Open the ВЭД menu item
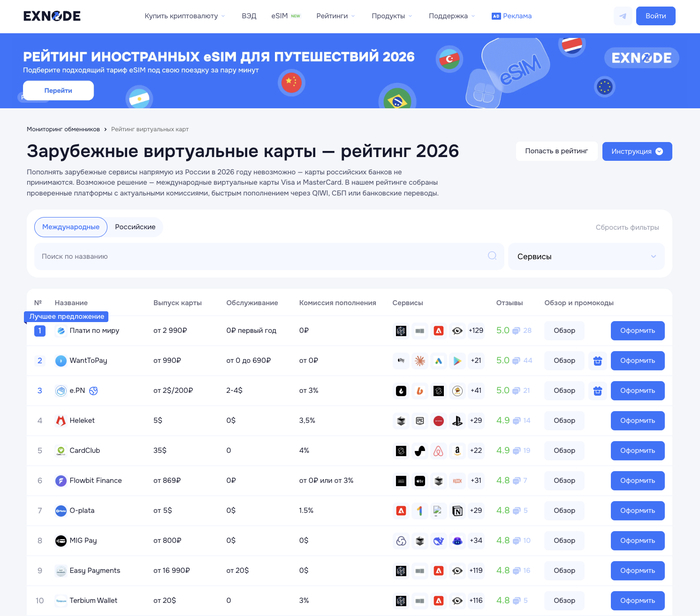This screenshot has height=616, width=700. point(249,16)
